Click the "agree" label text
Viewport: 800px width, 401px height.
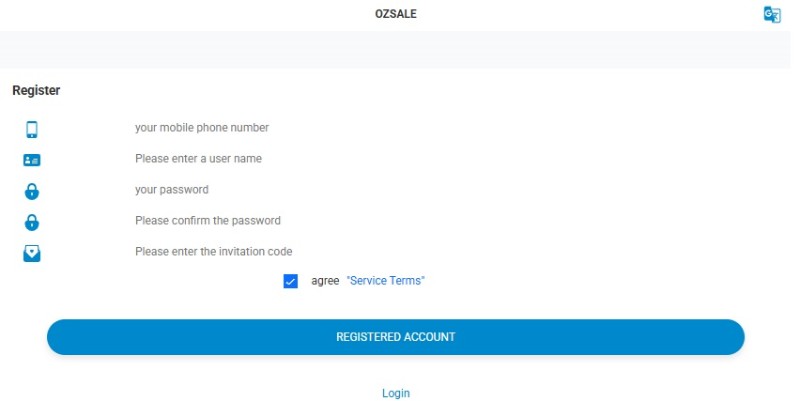(x=325, y=281)
